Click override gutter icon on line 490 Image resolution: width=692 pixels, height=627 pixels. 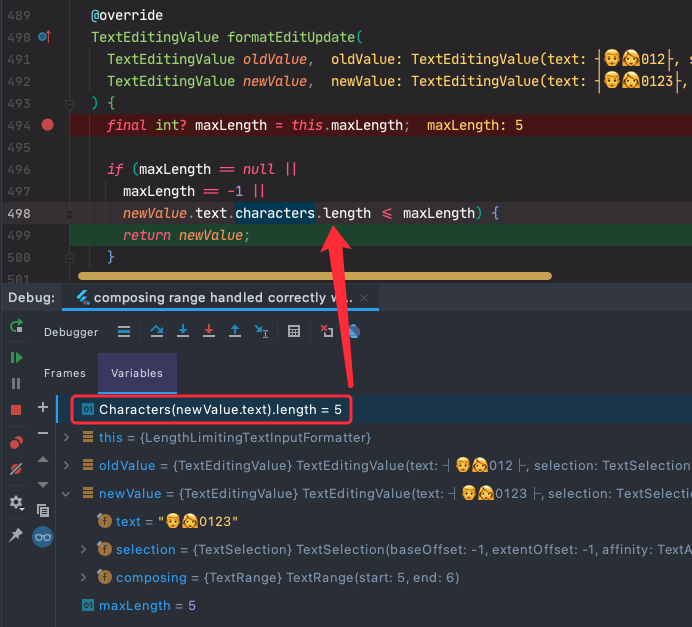pos(45,37)
